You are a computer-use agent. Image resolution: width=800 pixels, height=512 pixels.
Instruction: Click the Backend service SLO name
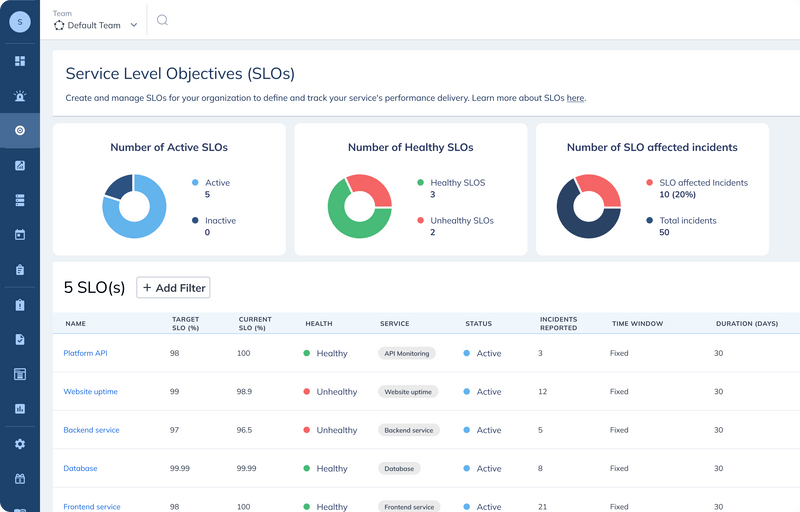pos(91,430)
